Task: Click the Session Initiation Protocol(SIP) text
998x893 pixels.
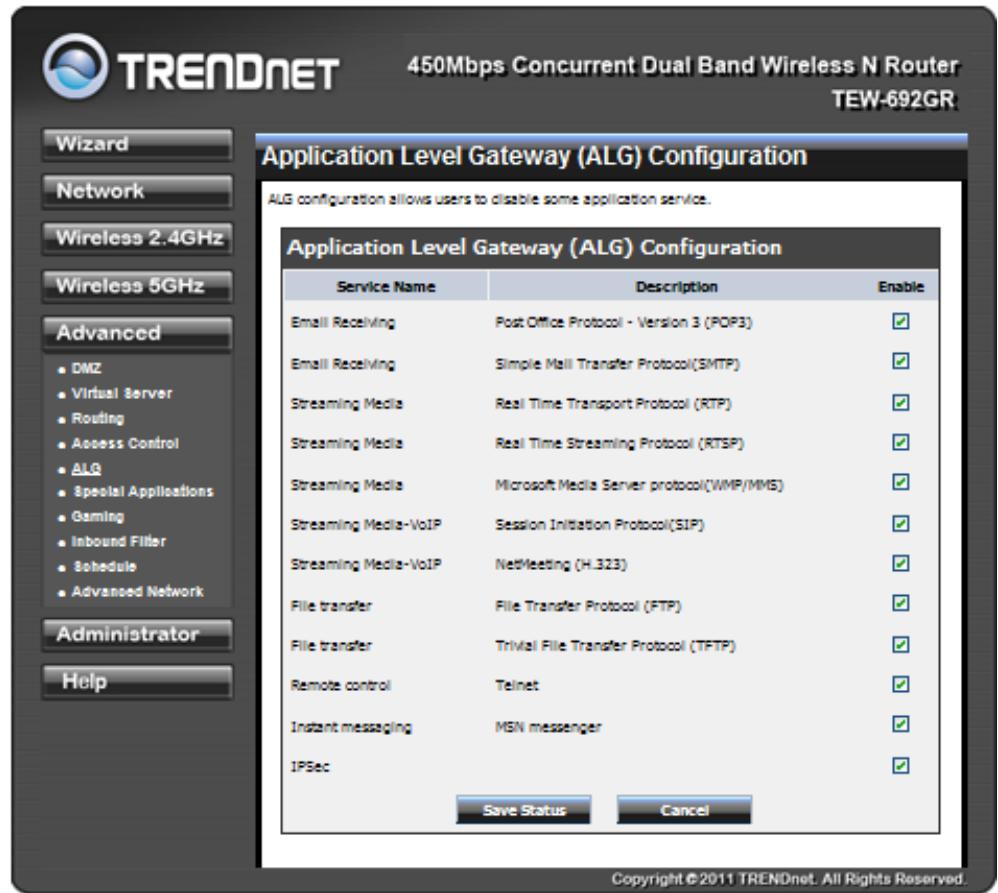Action: tap(600, 525)
